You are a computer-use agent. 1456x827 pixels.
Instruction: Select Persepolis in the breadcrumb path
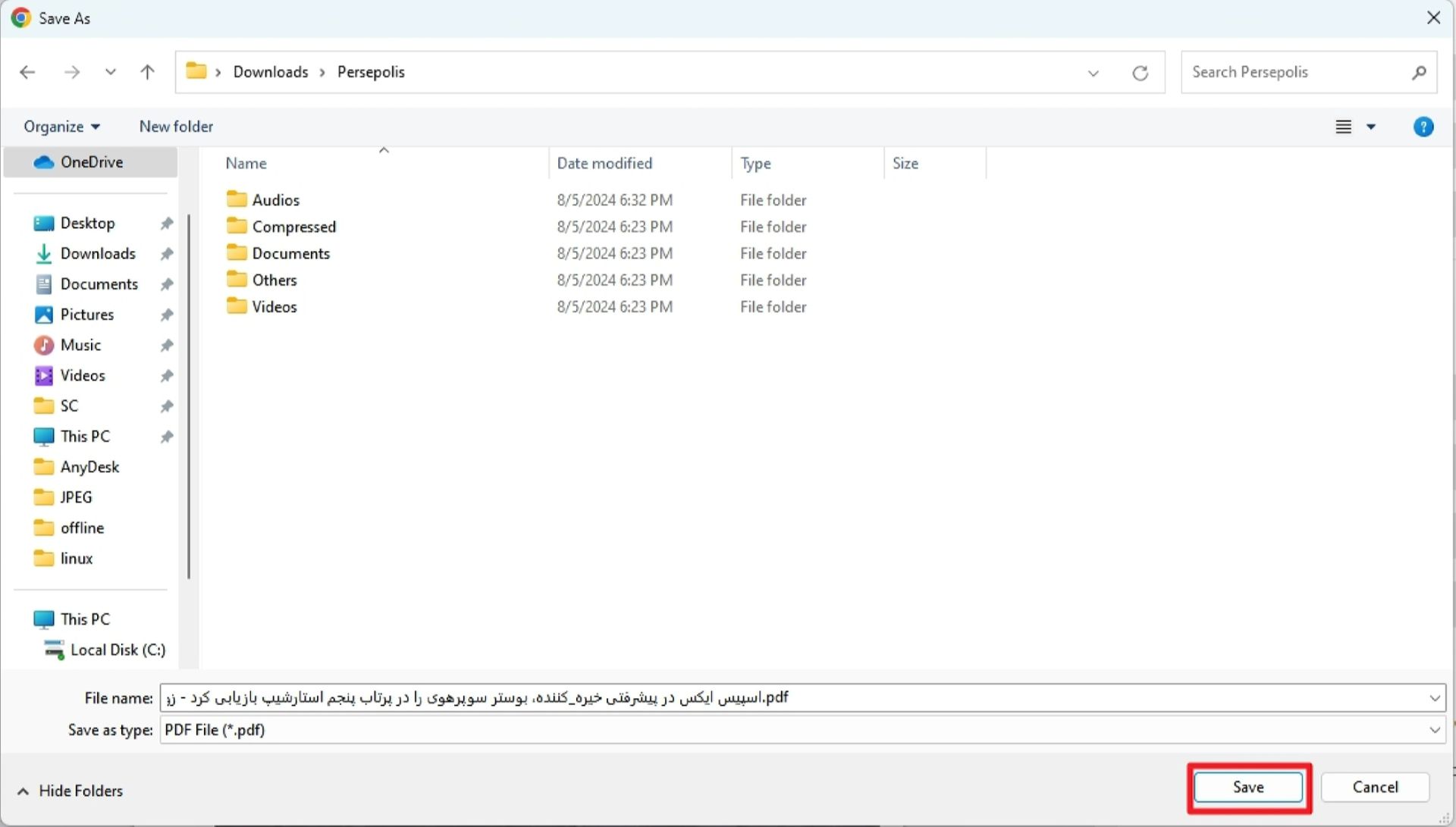(x=371, y=72)
